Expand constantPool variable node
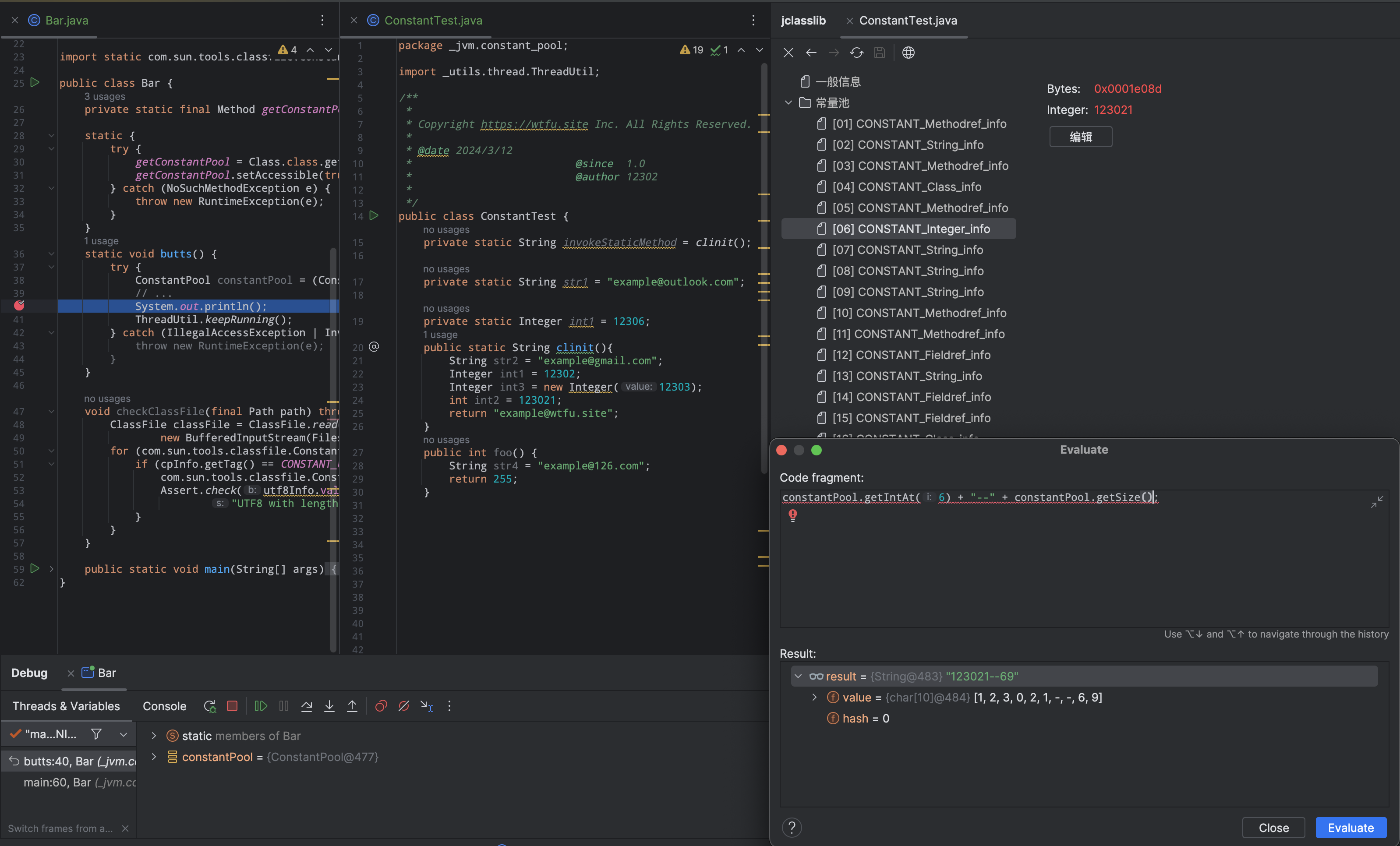 153,757
